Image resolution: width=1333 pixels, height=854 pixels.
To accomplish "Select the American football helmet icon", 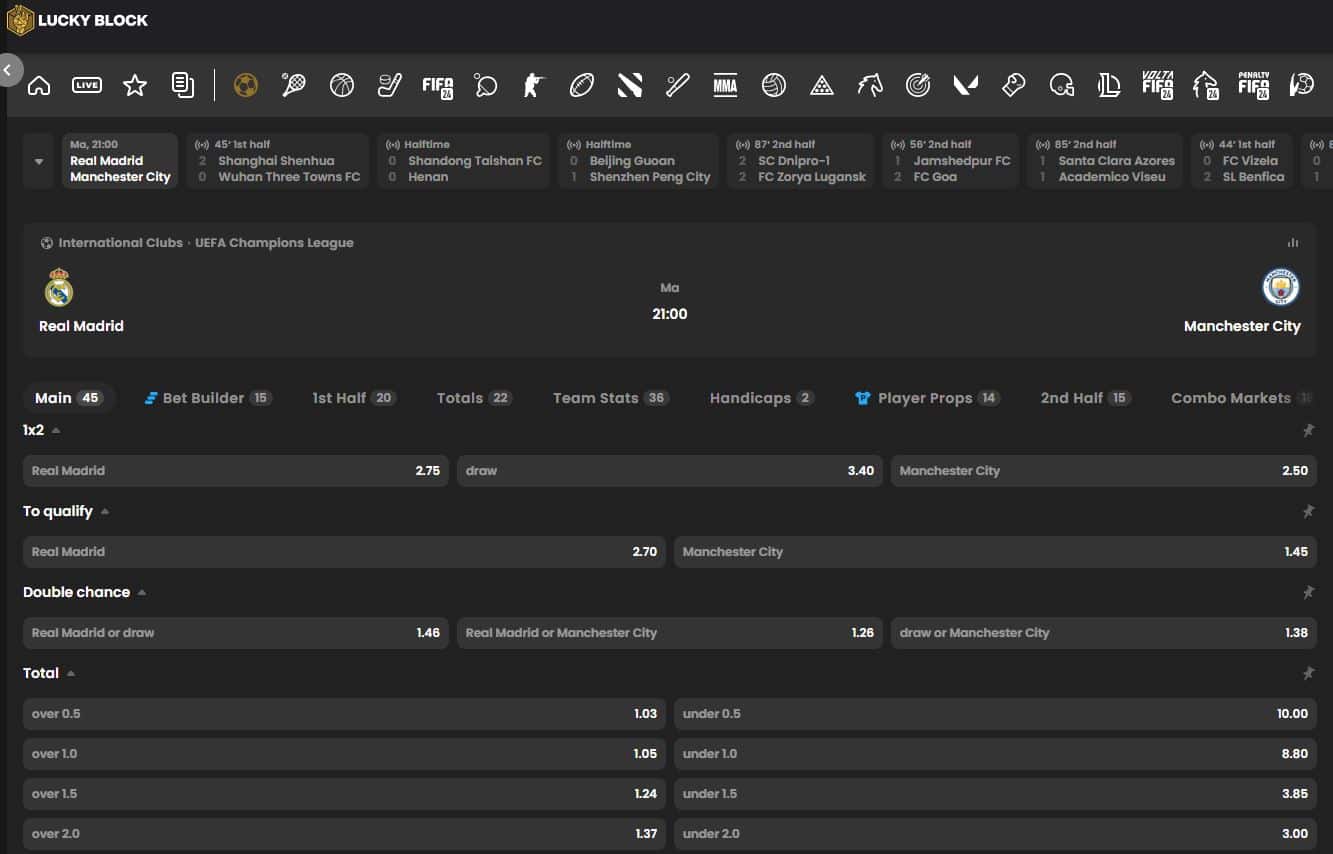I will click(x=1062, y=86).
